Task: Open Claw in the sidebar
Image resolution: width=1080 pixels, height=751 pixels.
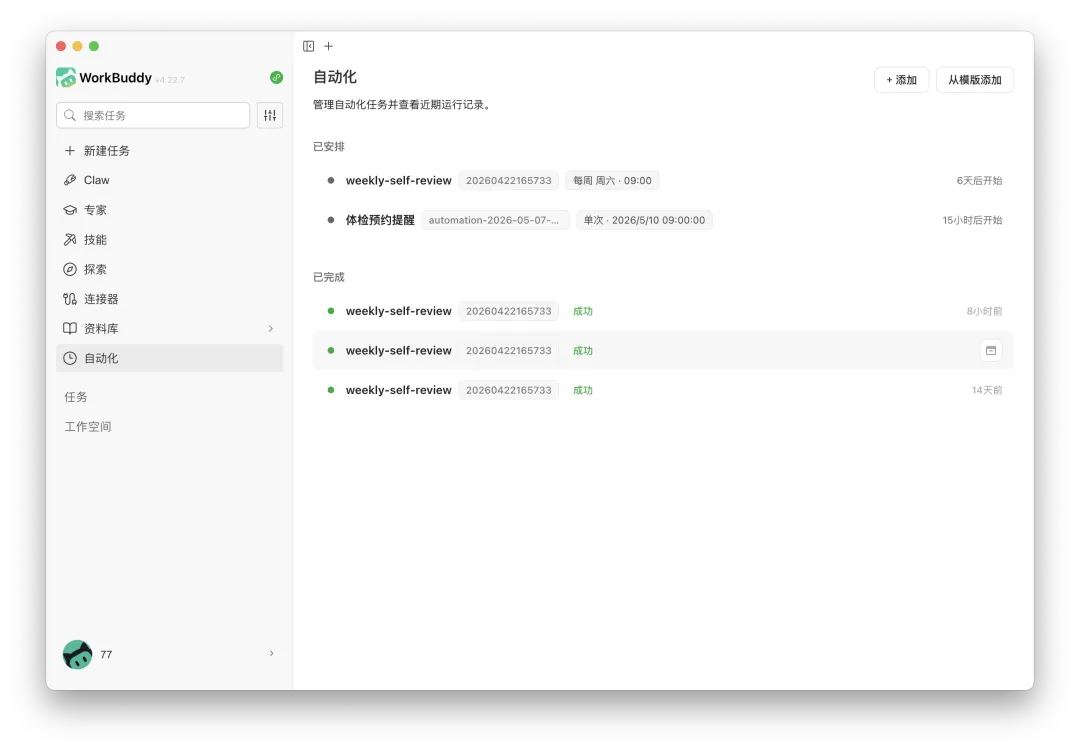Action: tap(169, 181)
